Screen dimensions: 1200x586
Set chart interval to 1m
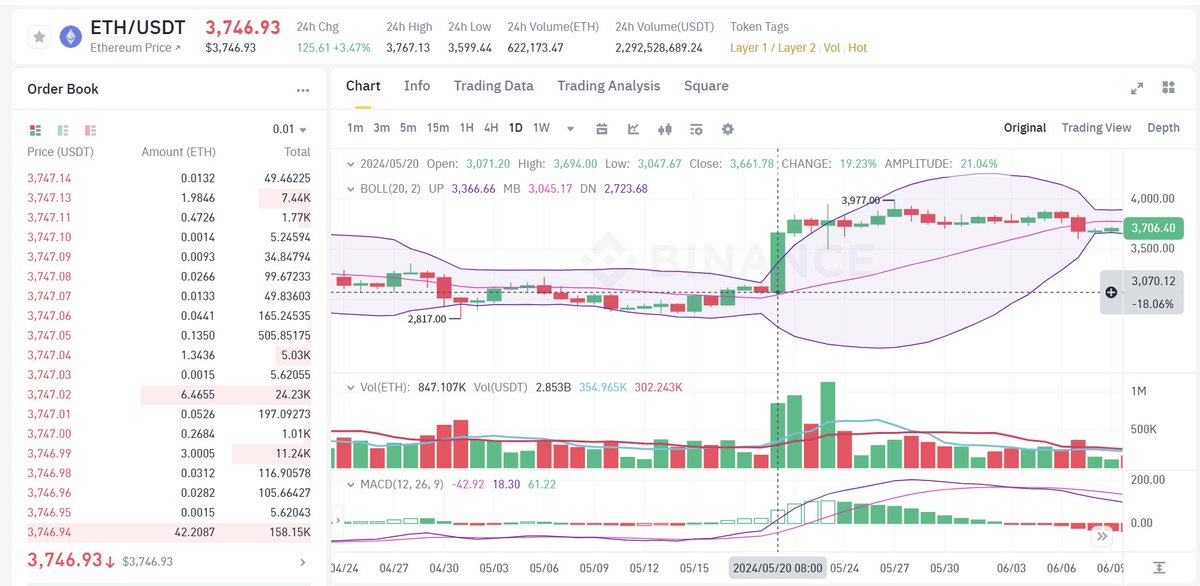[355, 128]
